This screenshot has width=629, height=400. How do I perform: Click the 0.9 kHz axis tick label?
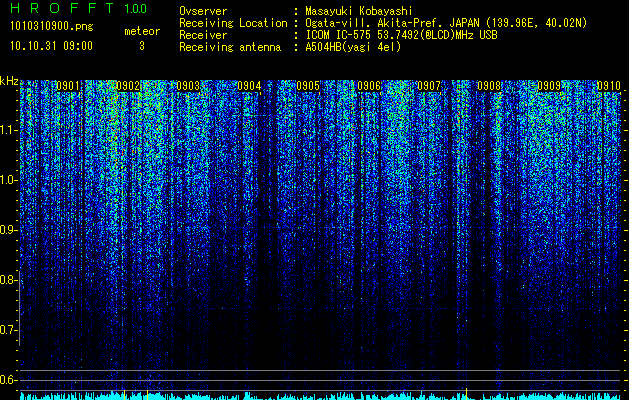(8, 230)
